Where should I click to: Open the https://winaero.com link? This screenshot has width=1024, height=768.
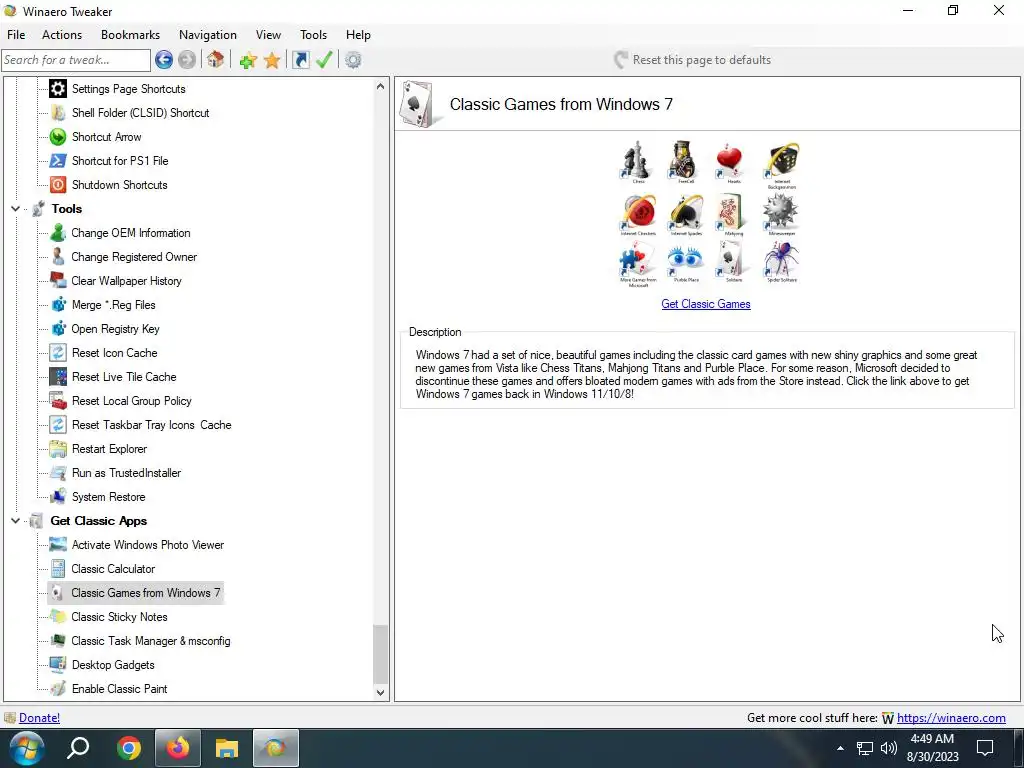click(951, 718)
